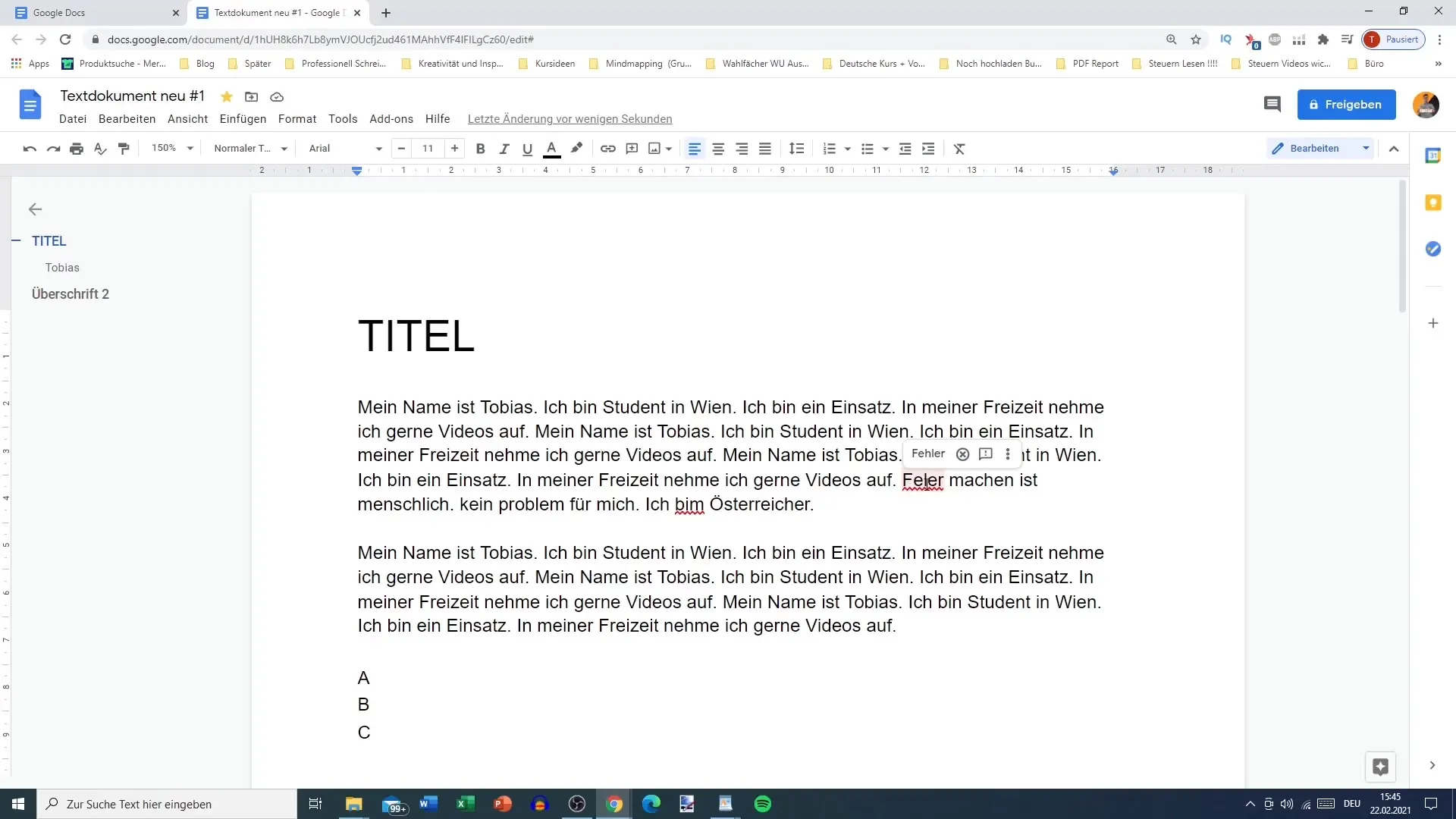The image size is (1456, 819).
Task: Toggle bold formatting icon
Action: click(479, 148)
